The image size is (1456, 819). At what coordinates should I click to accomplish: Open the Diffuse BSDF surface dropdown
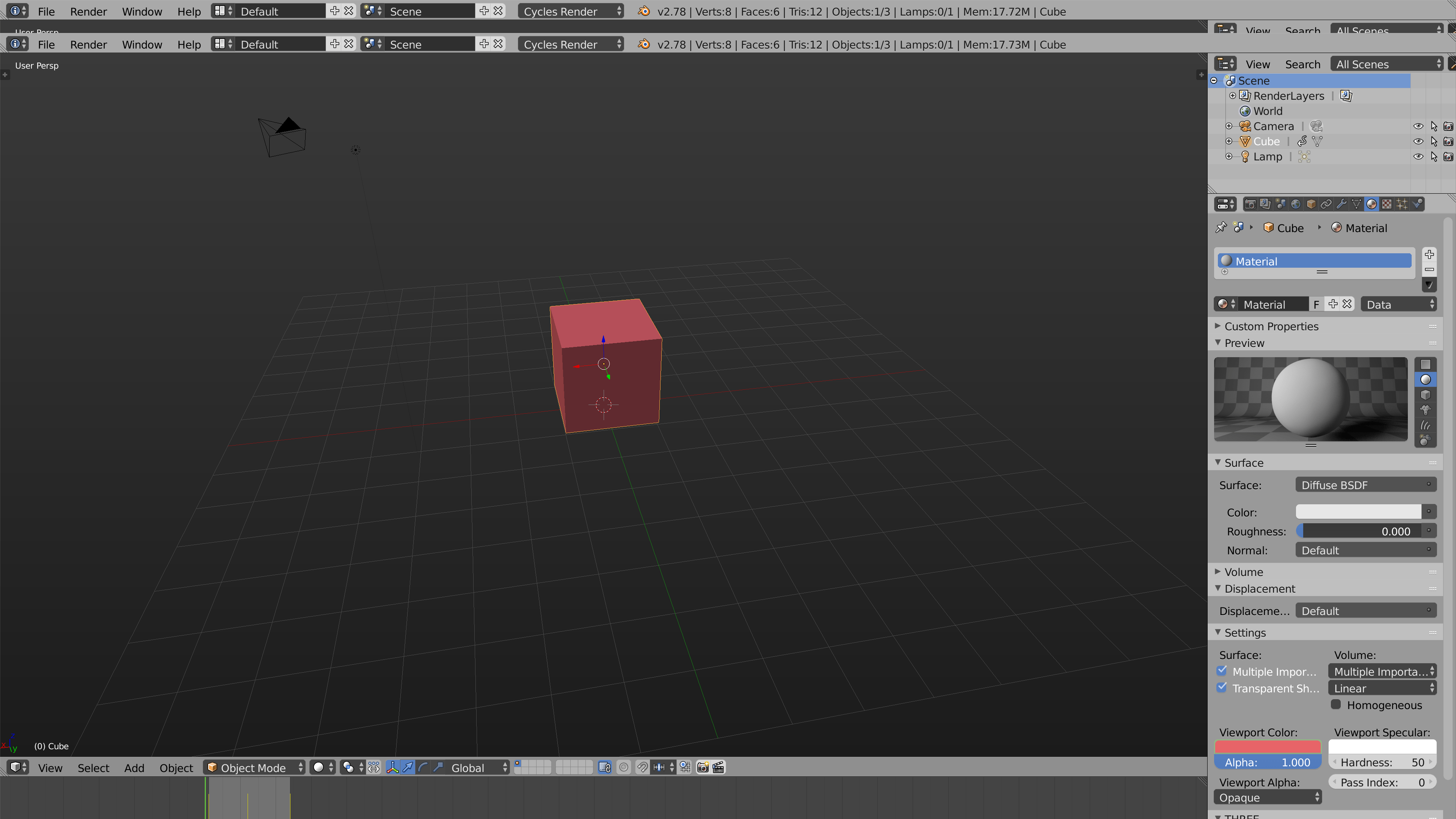pos(1365,485)
